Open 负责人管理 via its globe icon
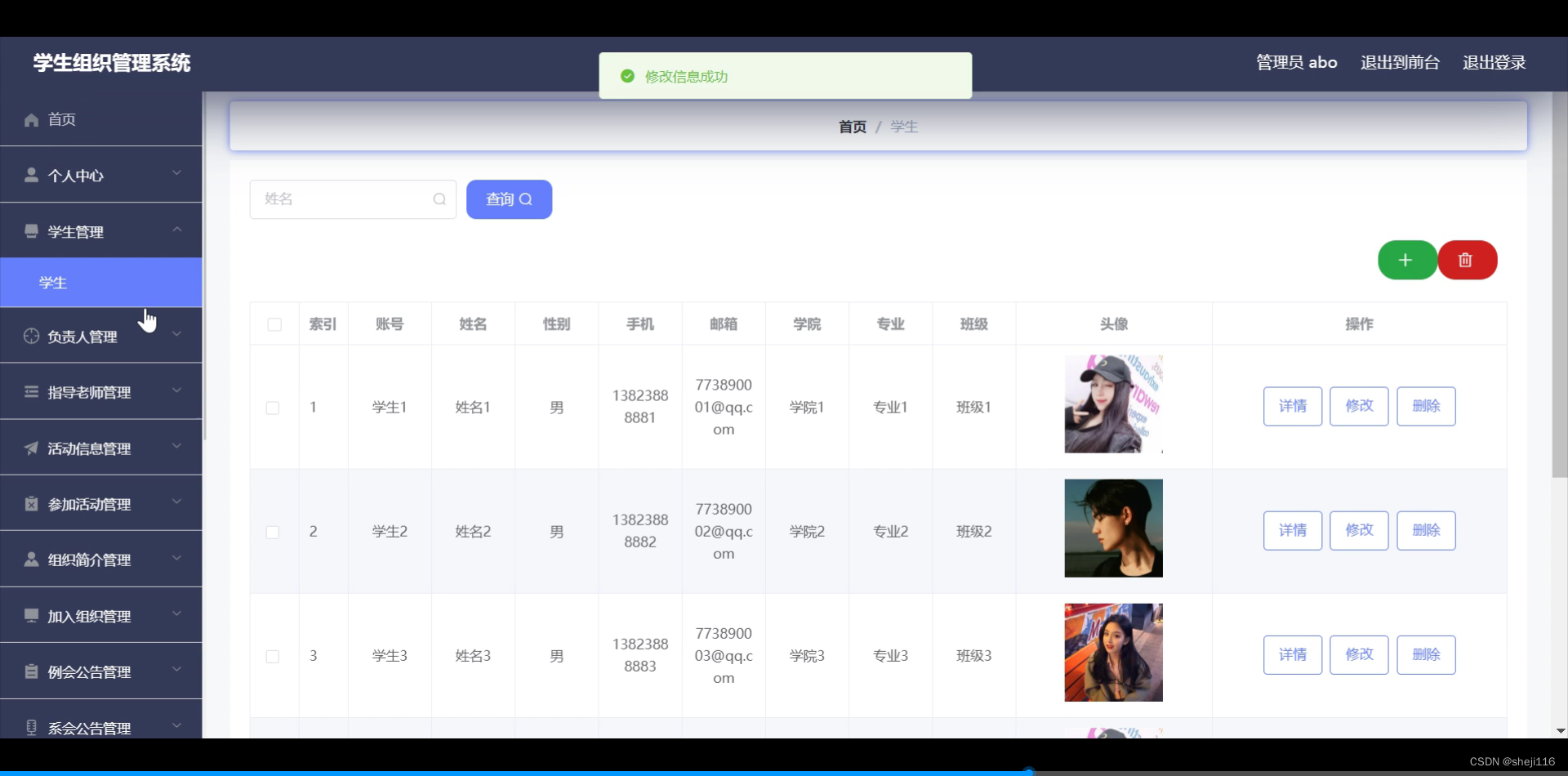This screenshot has height=776, width=1568. 31,336
